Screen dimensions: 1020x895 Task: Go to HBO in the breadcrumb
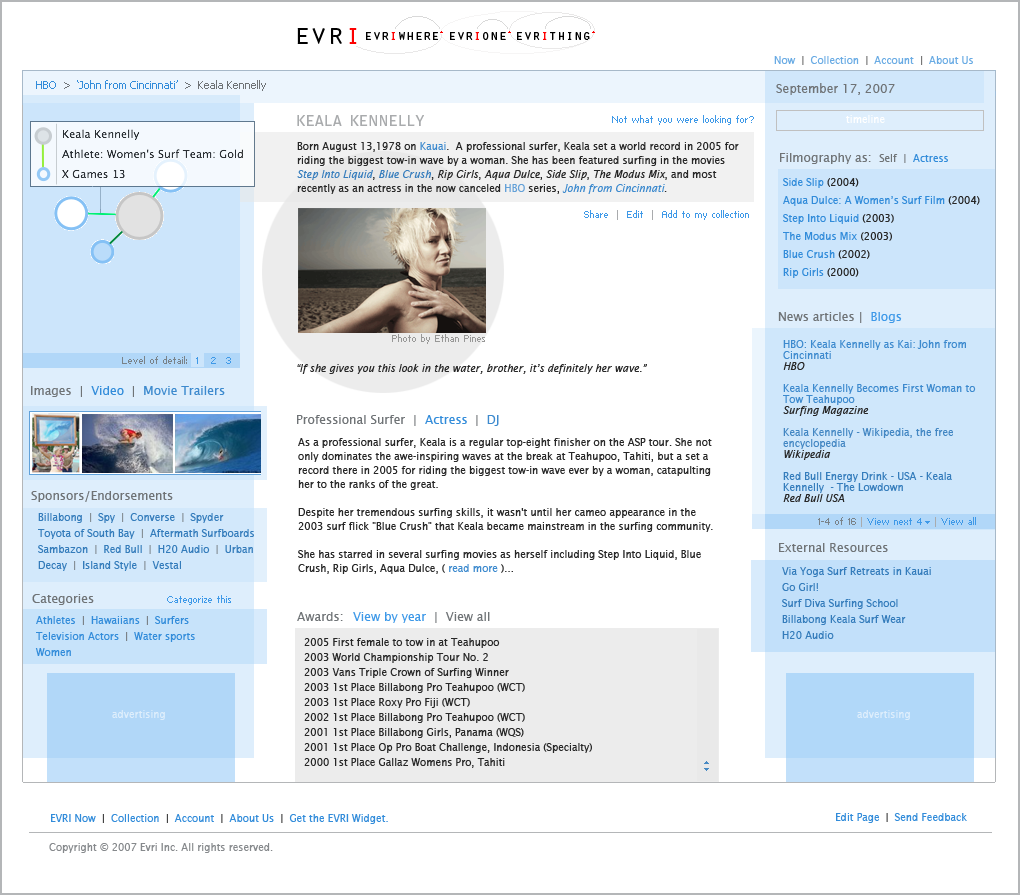click(46, 85)
